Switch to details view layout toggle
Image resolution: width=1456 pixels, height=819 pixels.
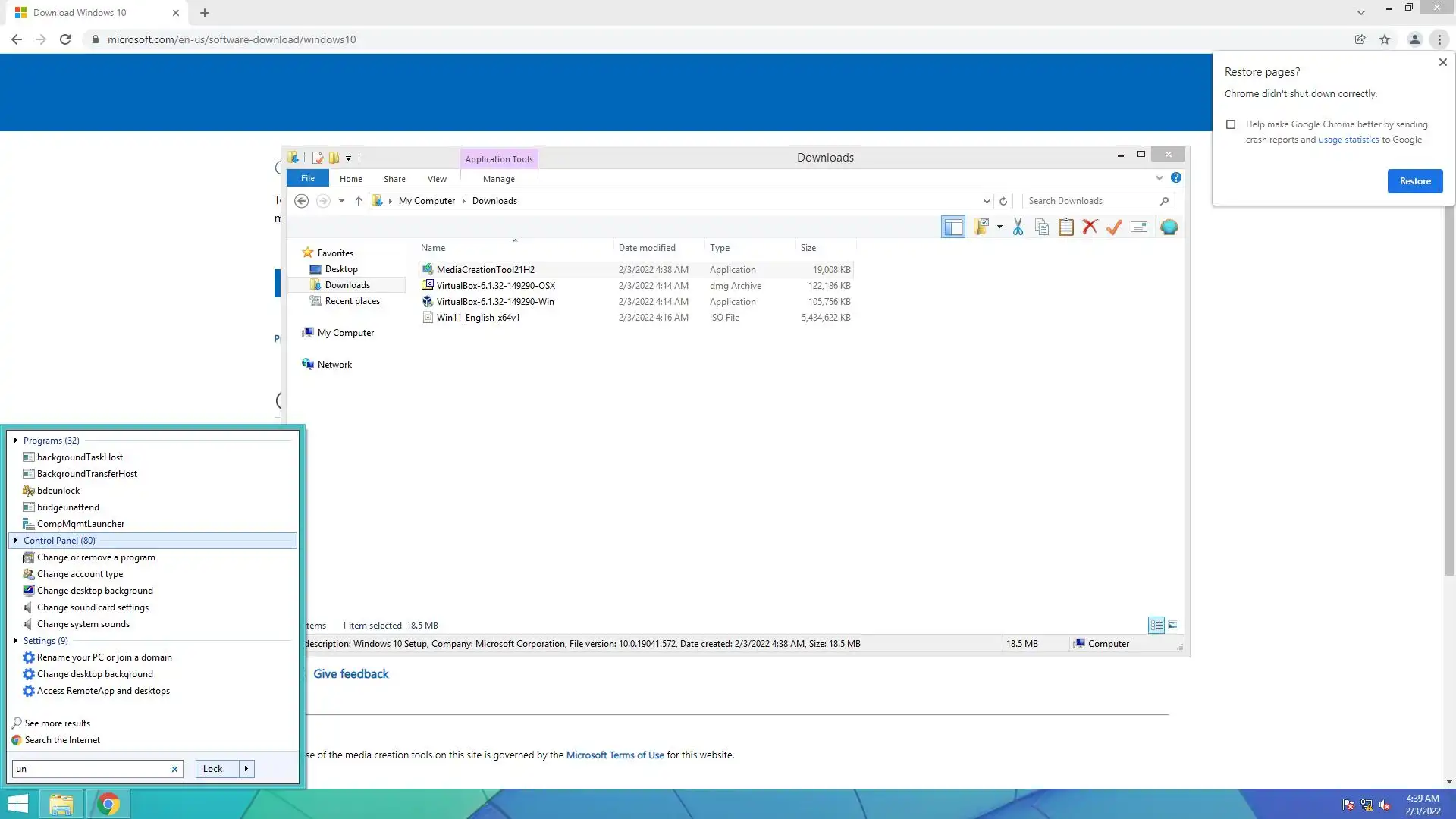point(1156,625)
